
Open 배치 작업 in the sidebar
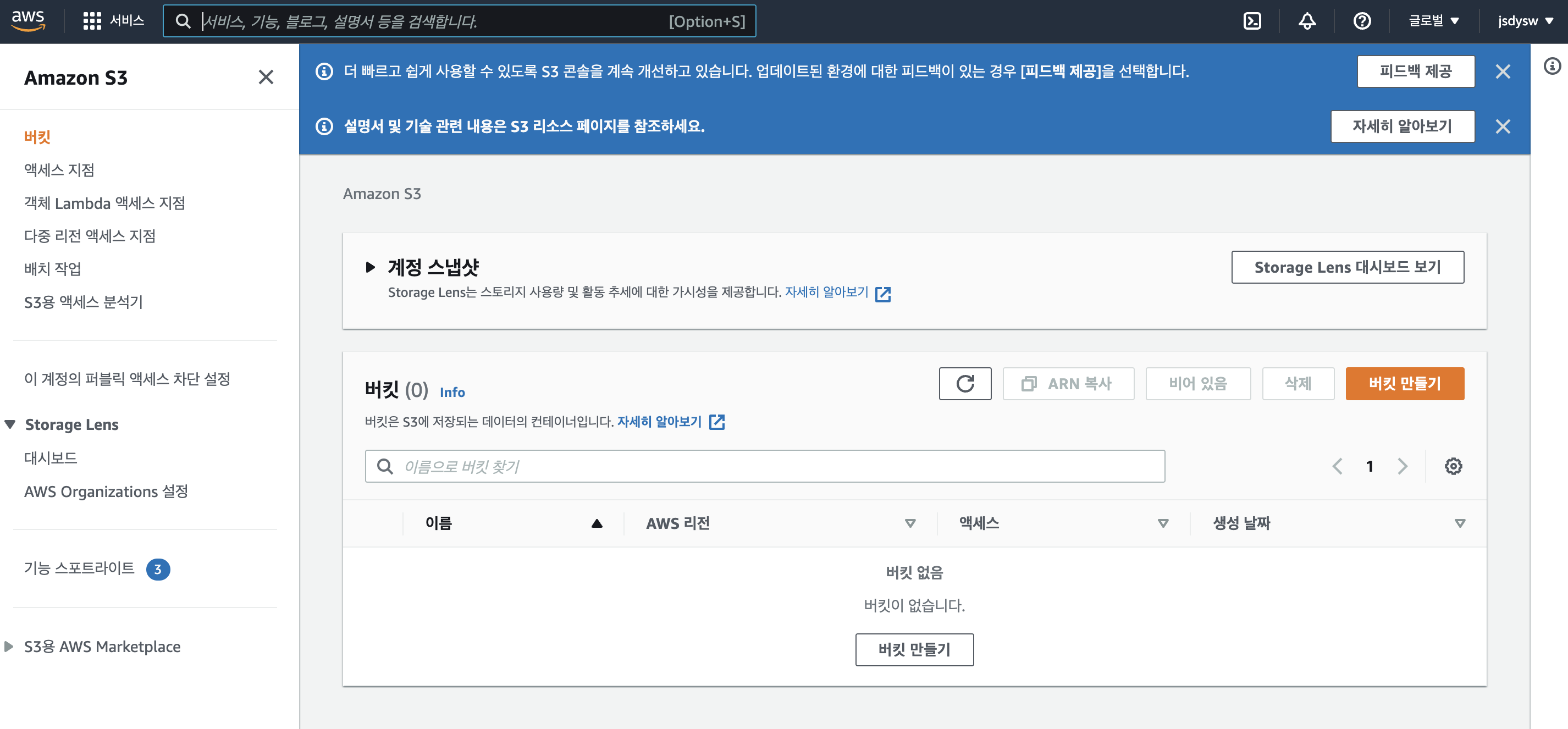[52, 268]
